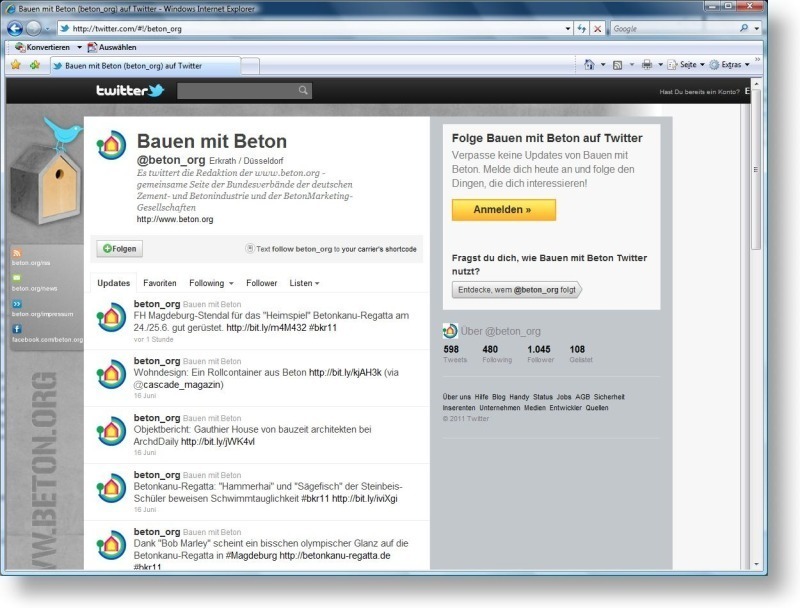Open the search provider dropdown arrow
This screenshot has height=608, width=800.
coord(757,29)
